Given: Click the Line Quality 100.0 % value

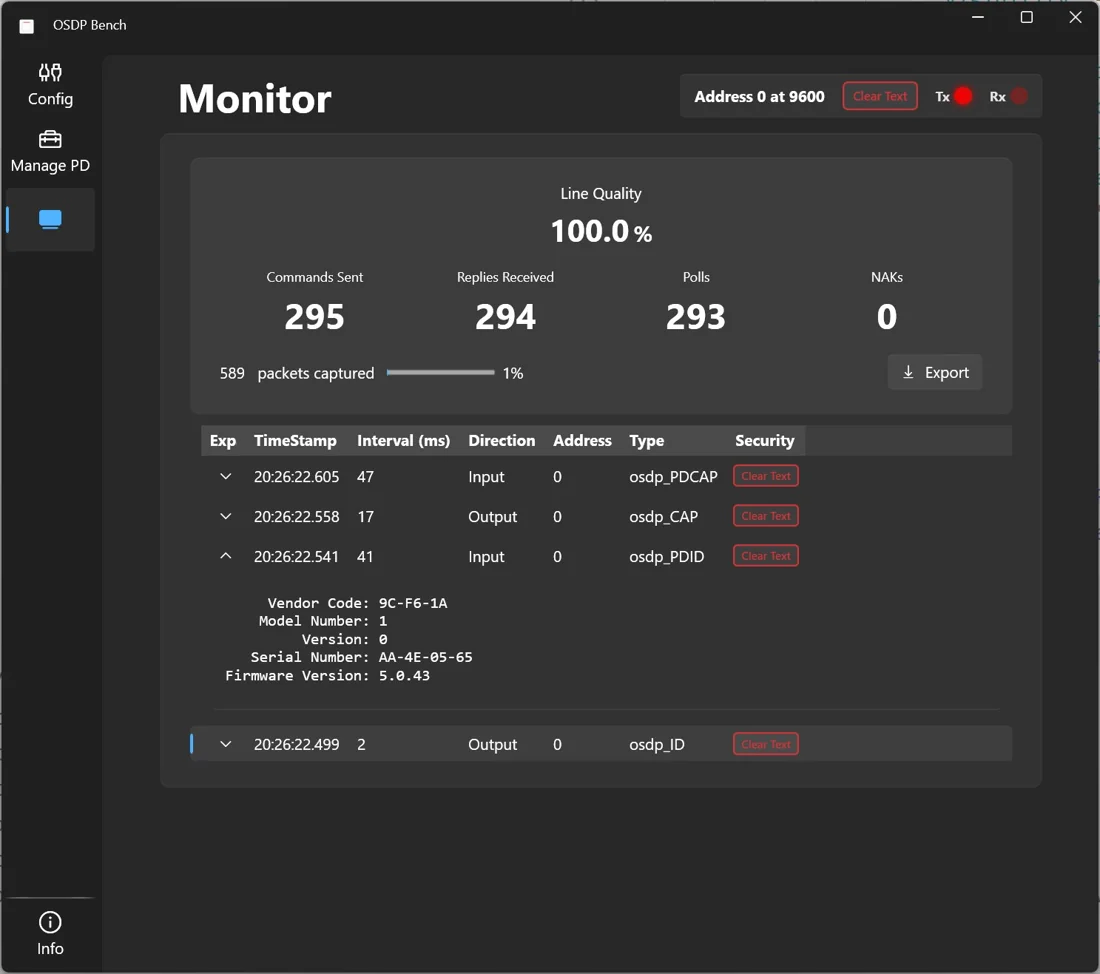Looking at the screenshot, I should [601, 232].
